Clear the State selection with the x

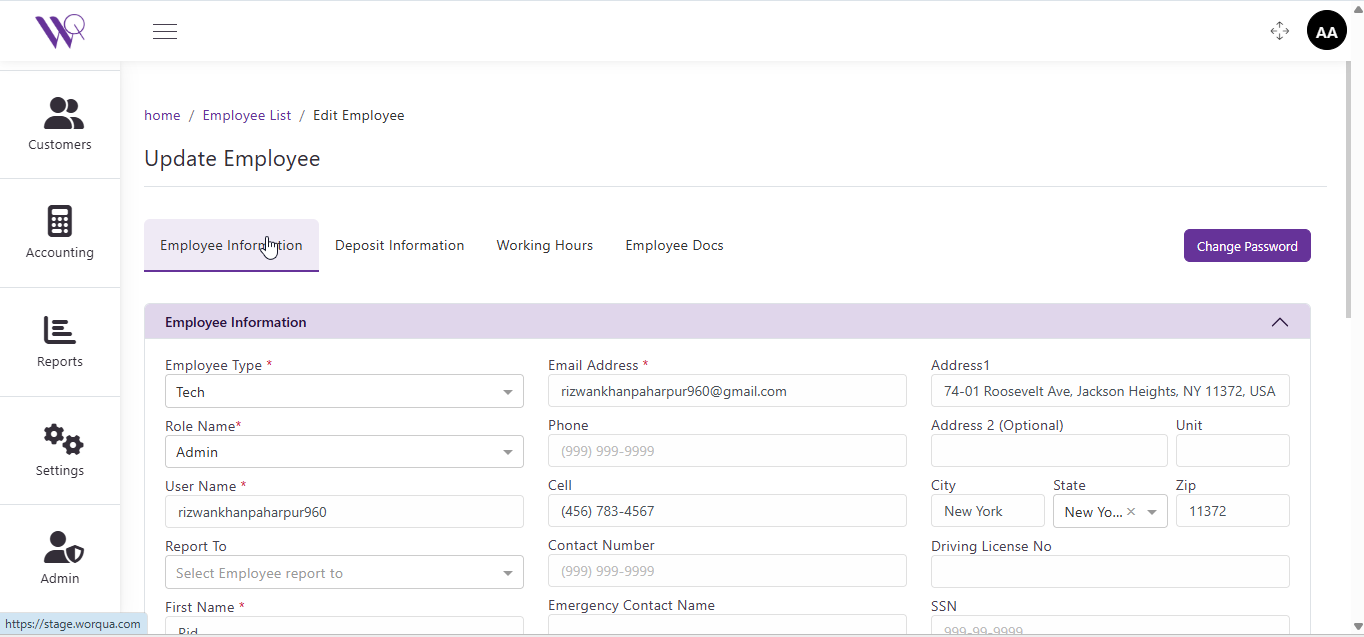coord(1131,512)
